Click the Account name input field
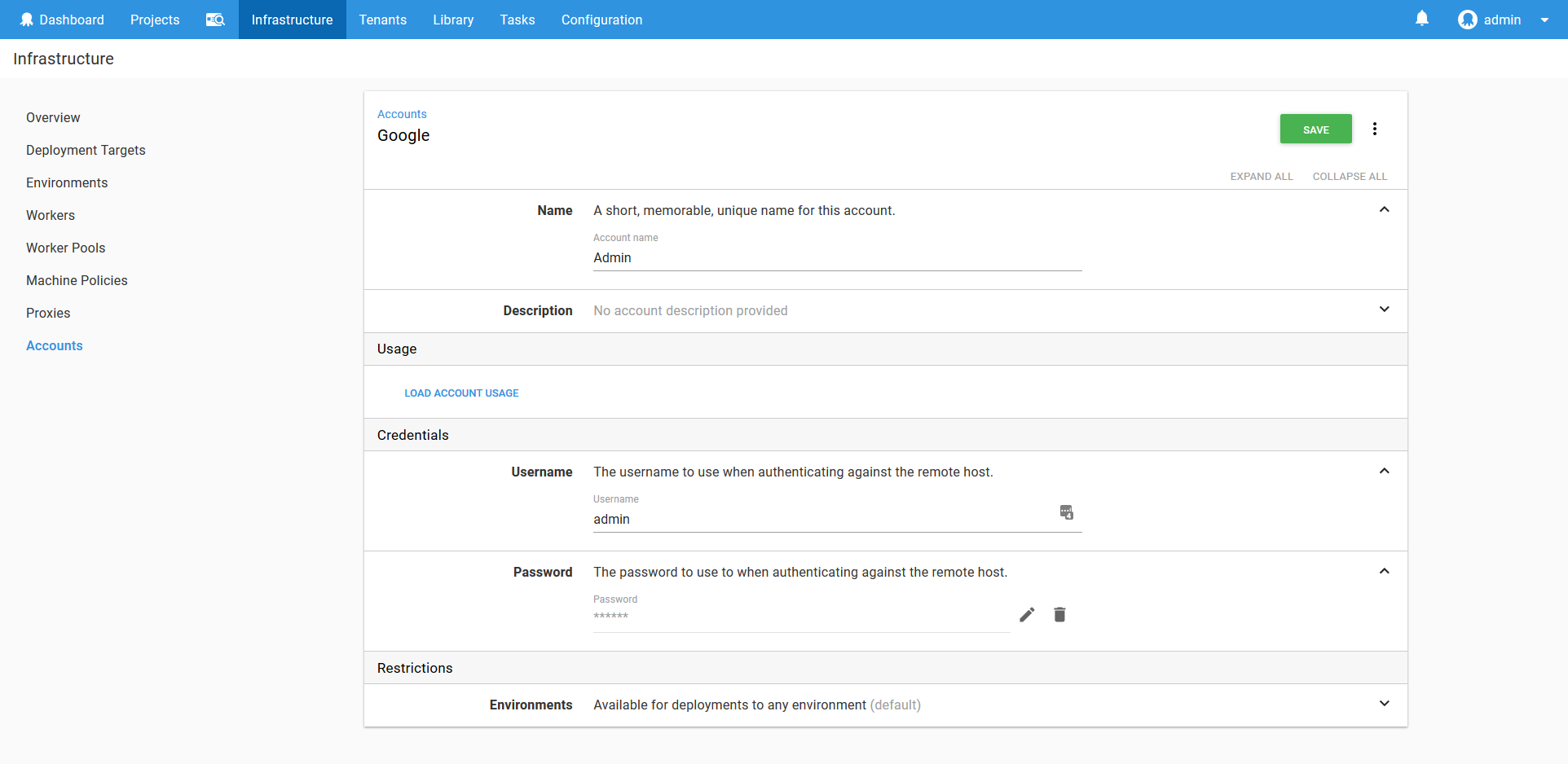The height and width of the screenshot is (764, 1568). (x=837, y=257)
